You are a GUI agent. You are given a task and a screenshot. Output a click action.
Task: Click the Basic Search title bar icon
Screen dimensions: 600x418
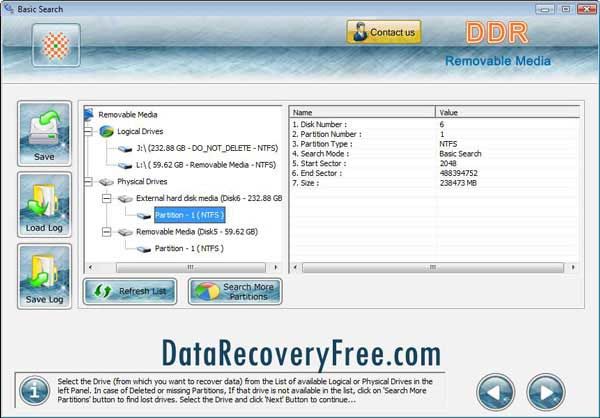(8, 8)
